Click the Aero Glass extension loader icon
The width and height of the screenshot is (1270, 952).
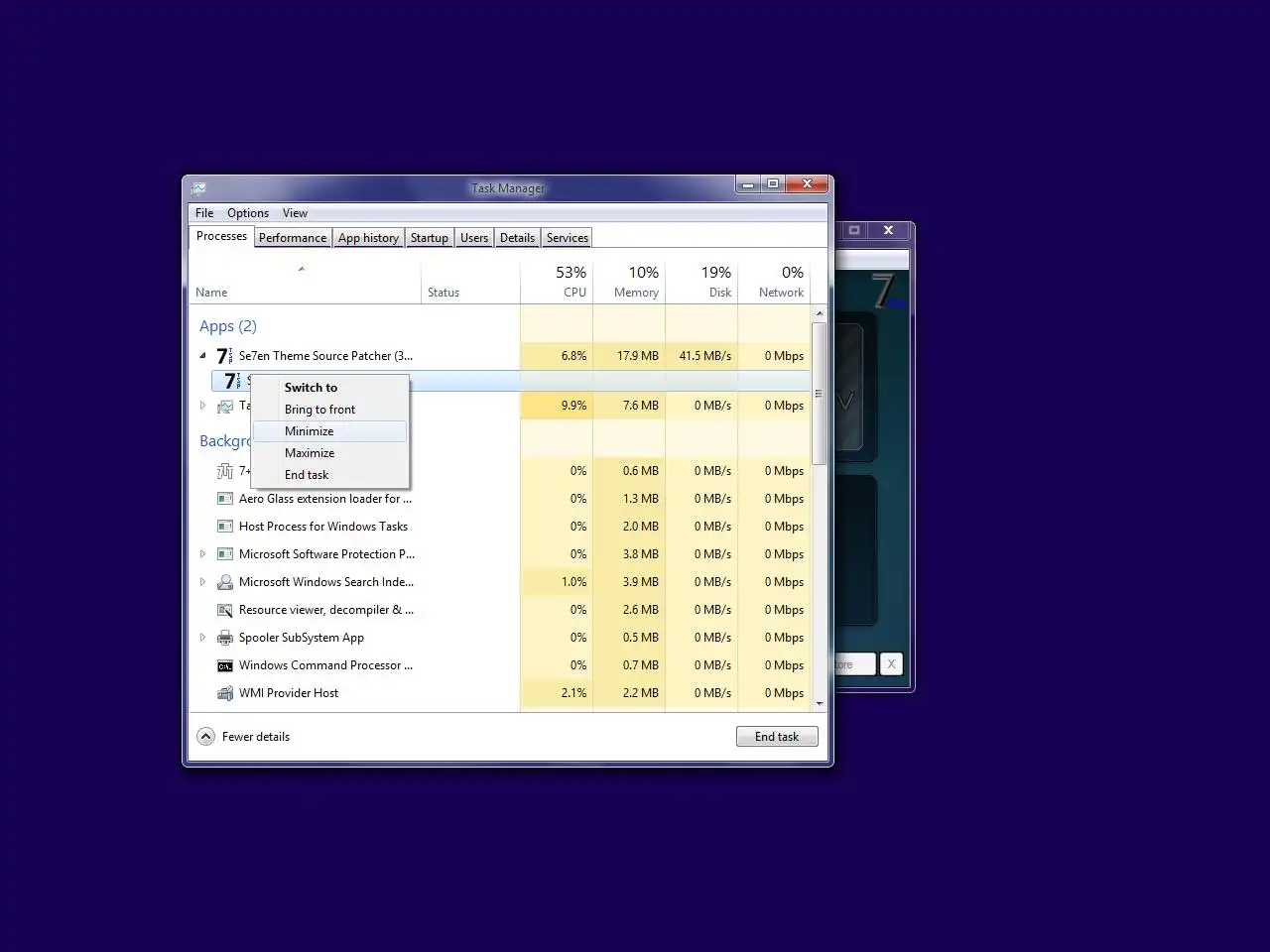click(225, 499)
